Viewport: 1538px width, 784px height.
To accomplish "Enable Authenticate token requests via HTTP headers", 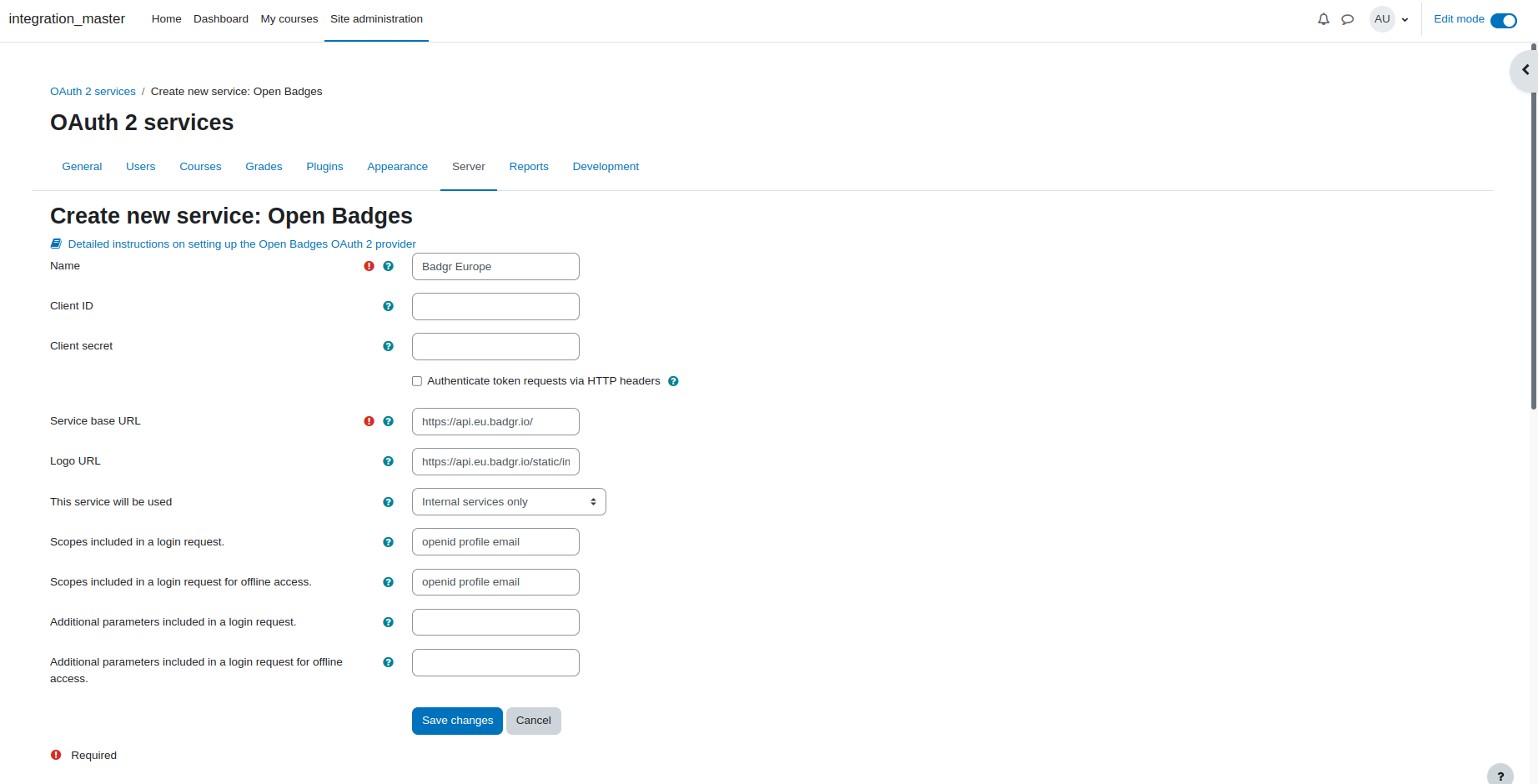I will tap(417, 381).
